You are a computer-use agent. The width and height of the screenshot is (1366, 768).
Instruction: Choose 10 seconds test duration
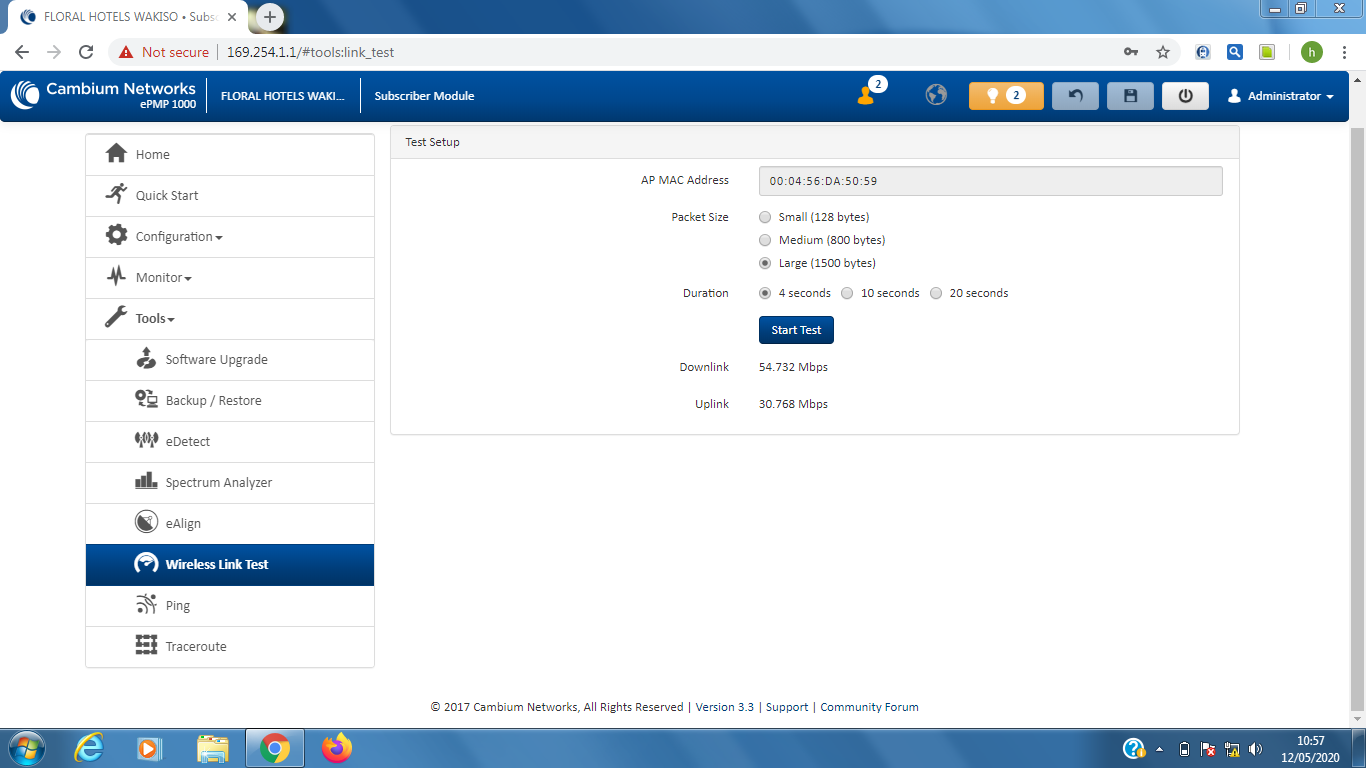point(847,294)
